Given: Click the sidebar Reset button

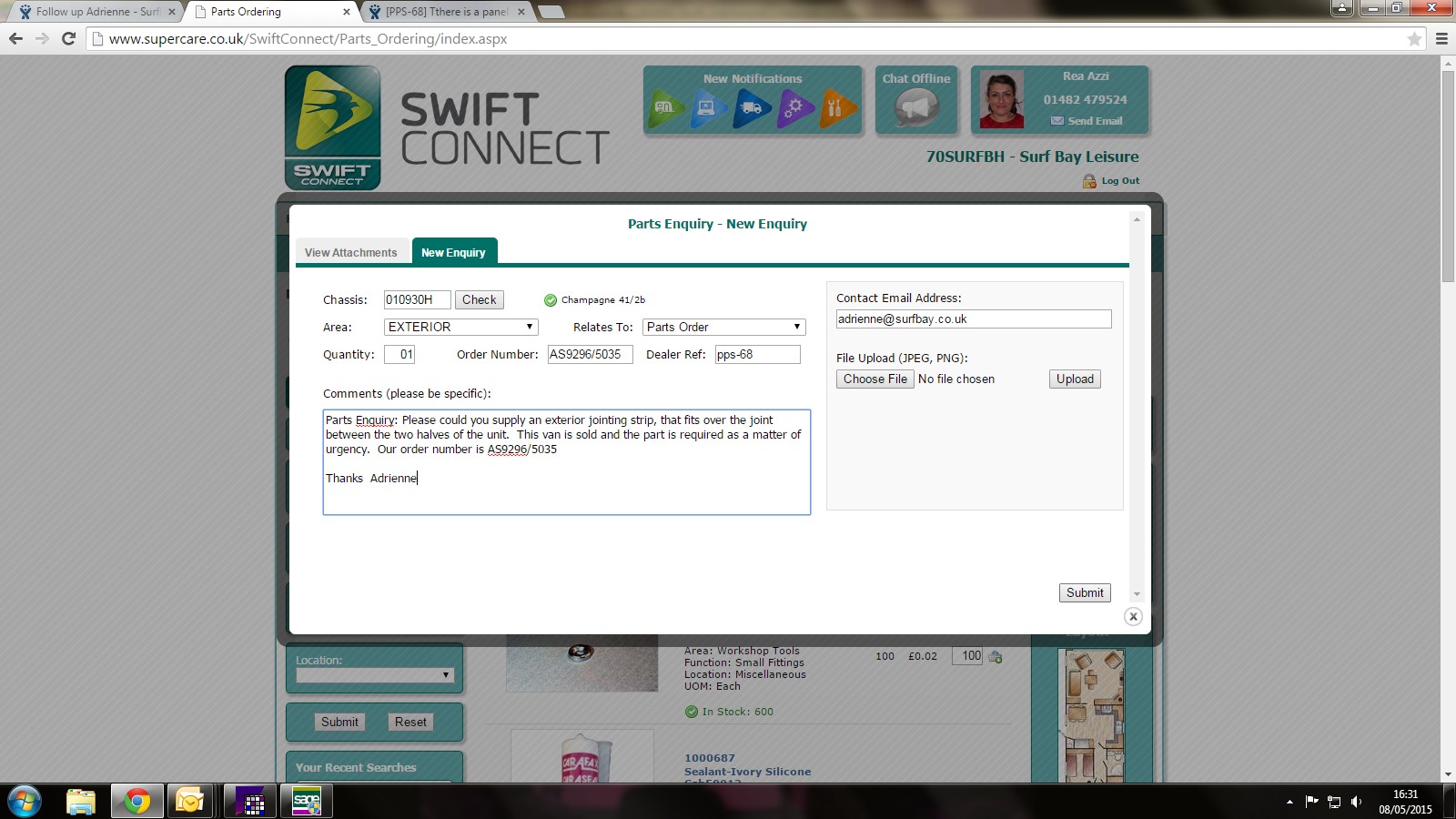Looking at the screenshot, I should click(x=410, y=722).
